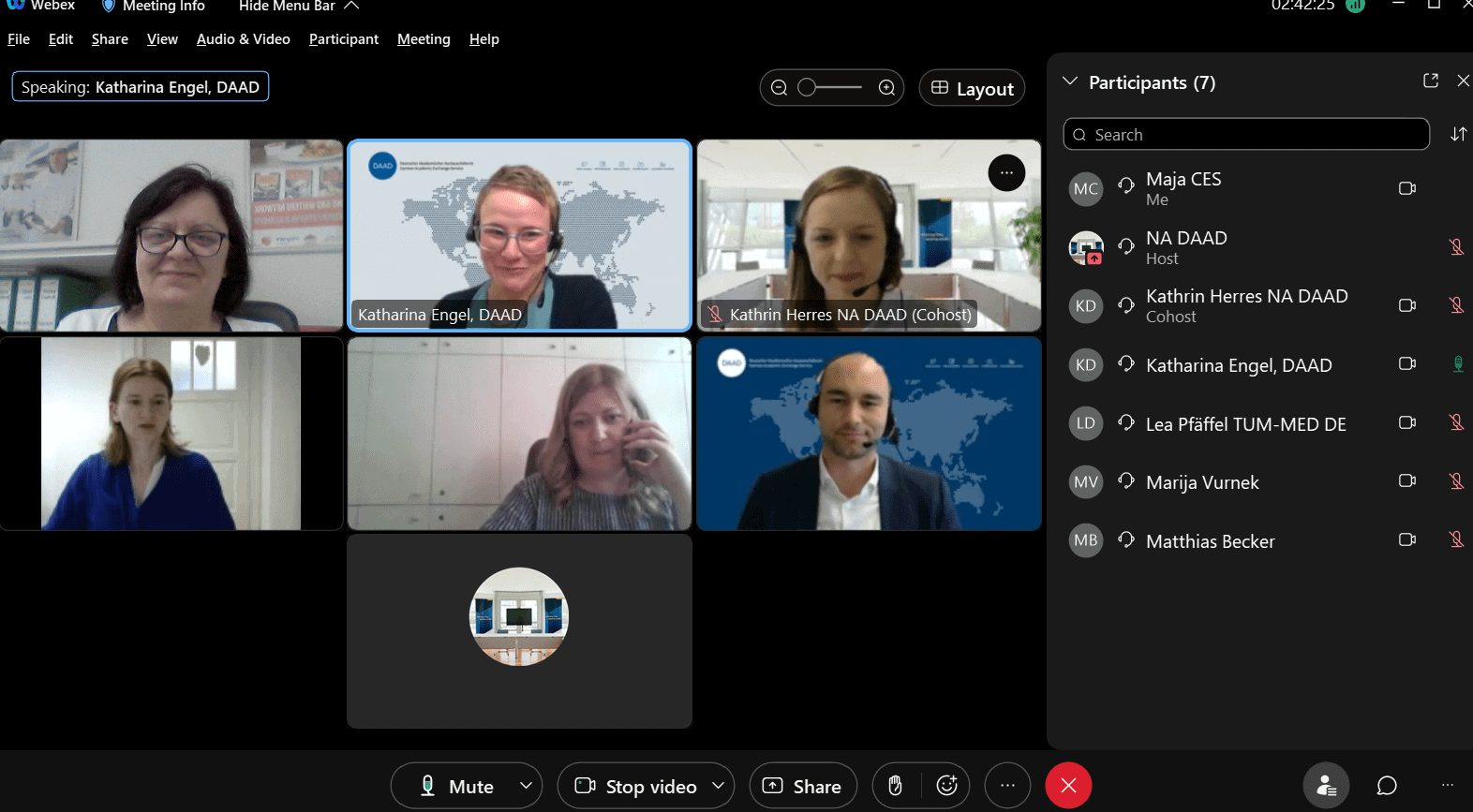1473x812 pixels.
Task: Click the zoom in magnifier icon
Action: tap(886, 88)
